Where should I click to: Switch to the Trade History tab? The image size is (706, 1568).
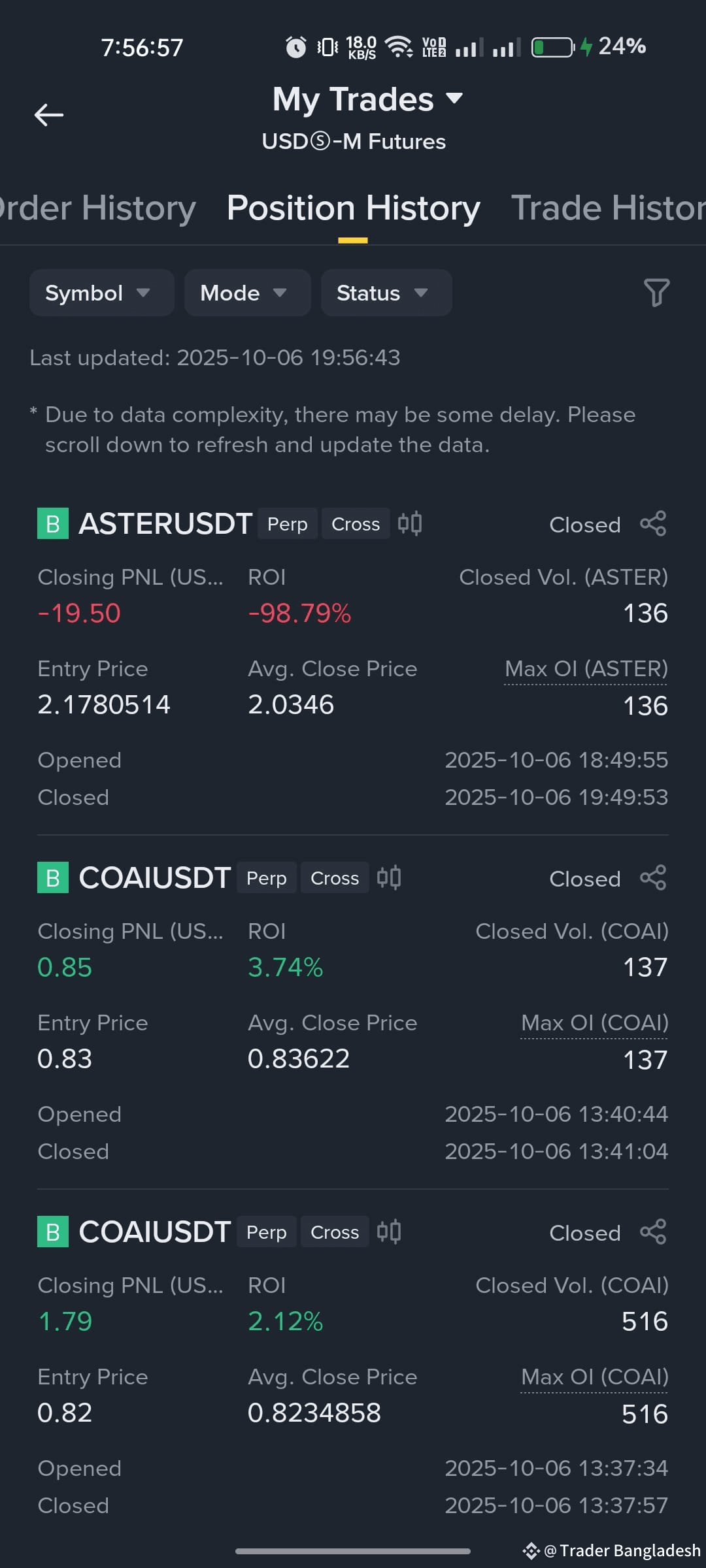point(608,208)
